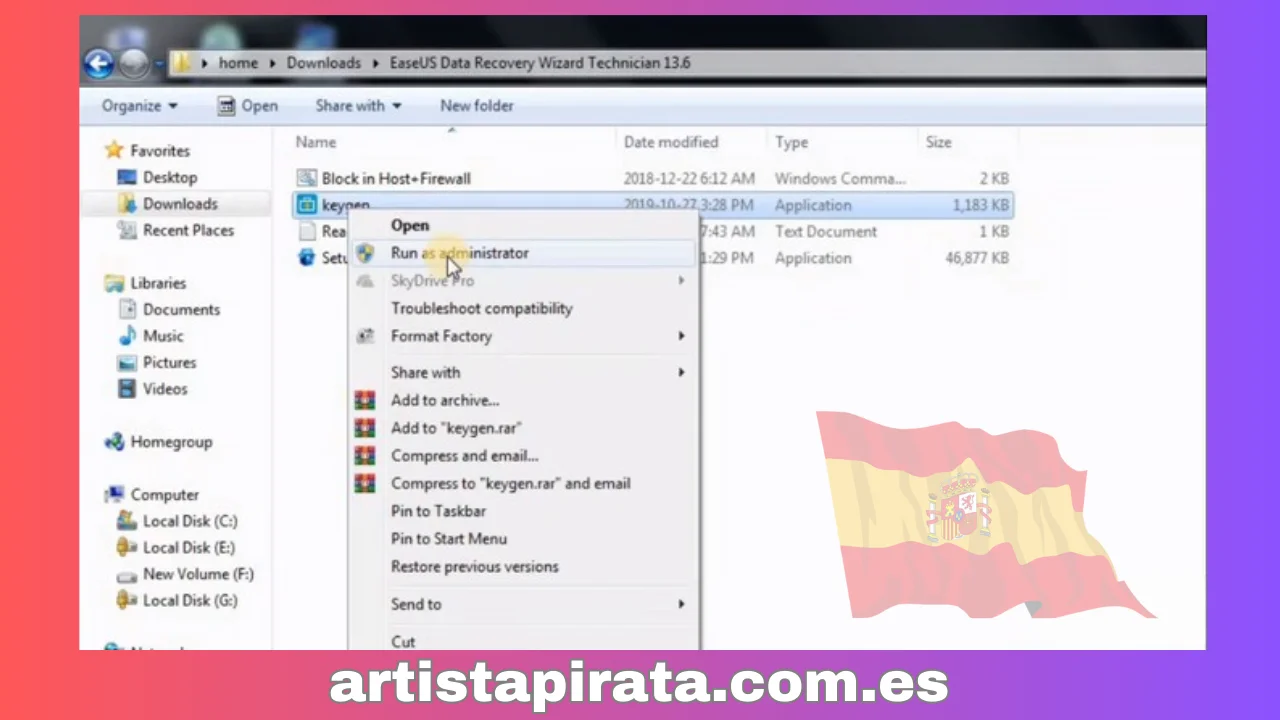This screenshot has height=720, width=1280.
Task: Open the Share with toolbar dropdown
Action: tap(358, 106)
